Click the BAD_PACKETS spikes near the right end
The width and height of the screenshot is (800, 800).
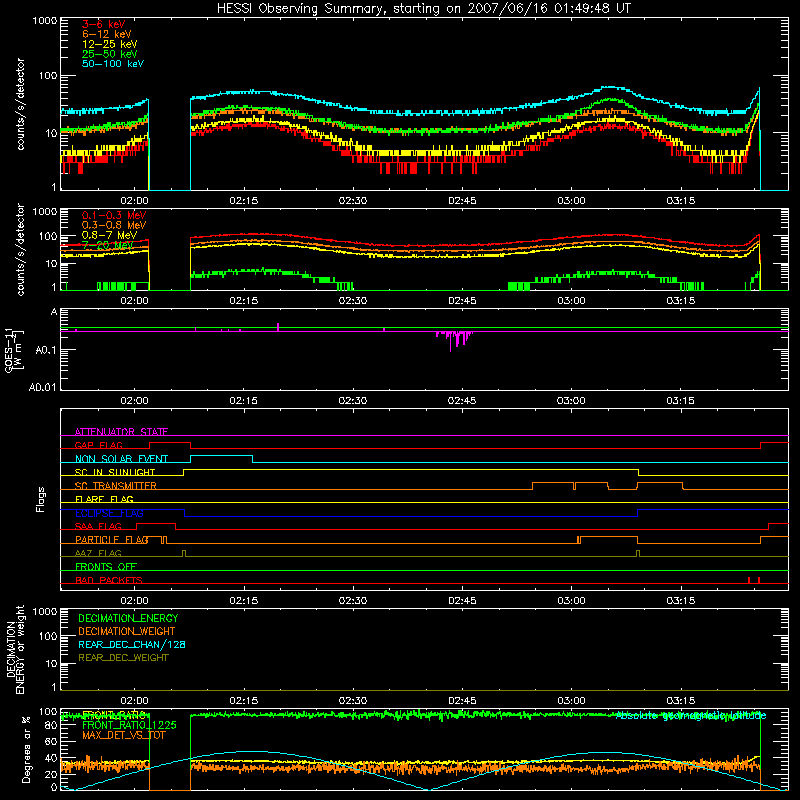click(754, 580)
